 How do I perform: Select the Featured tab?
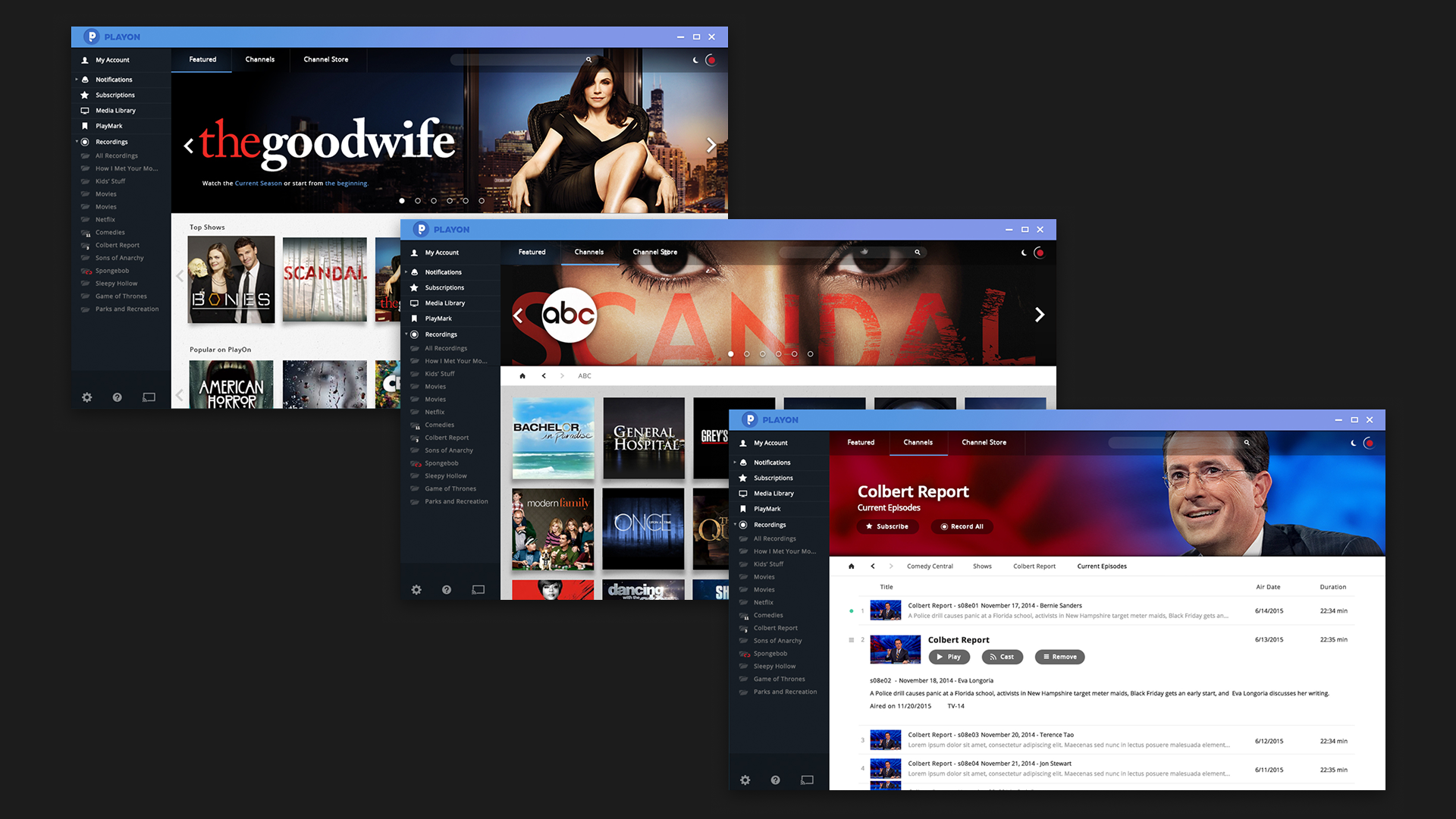pos(861,442)
